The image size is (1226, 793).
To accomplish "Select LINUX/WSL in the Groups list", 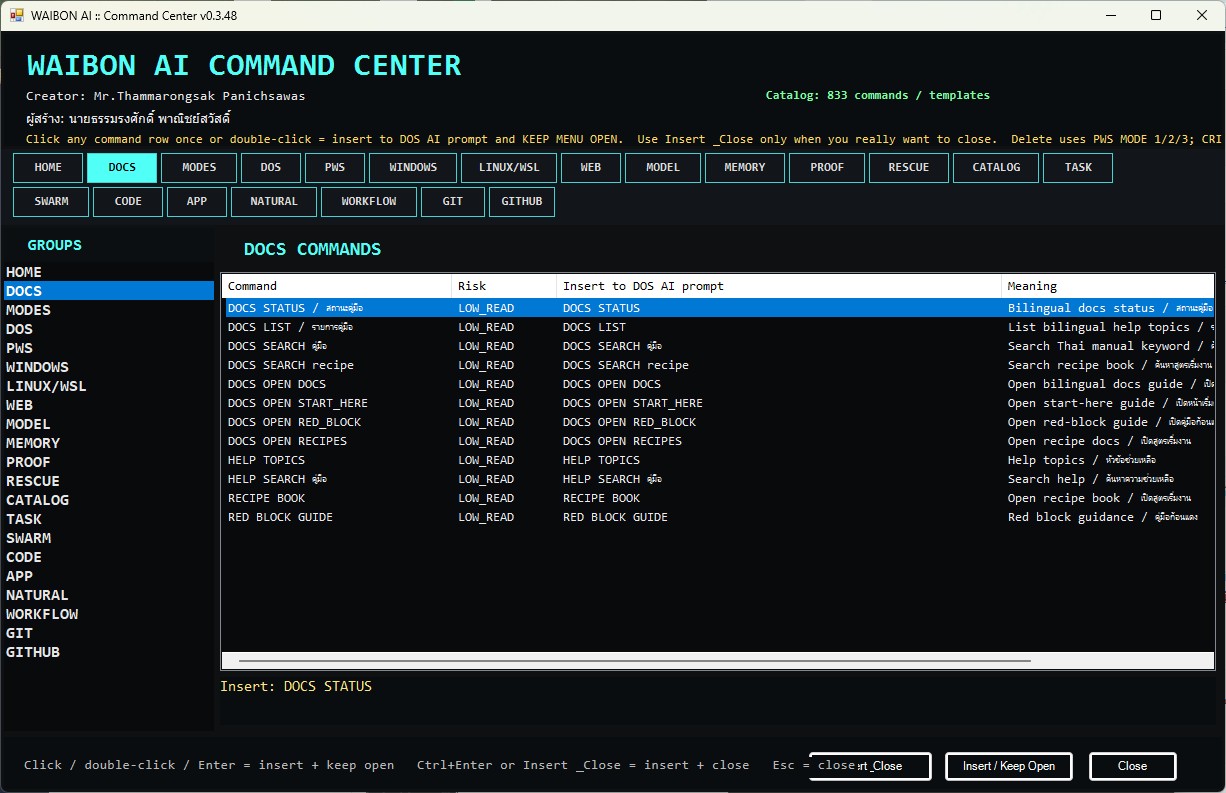I will click(x=108, y=386).
